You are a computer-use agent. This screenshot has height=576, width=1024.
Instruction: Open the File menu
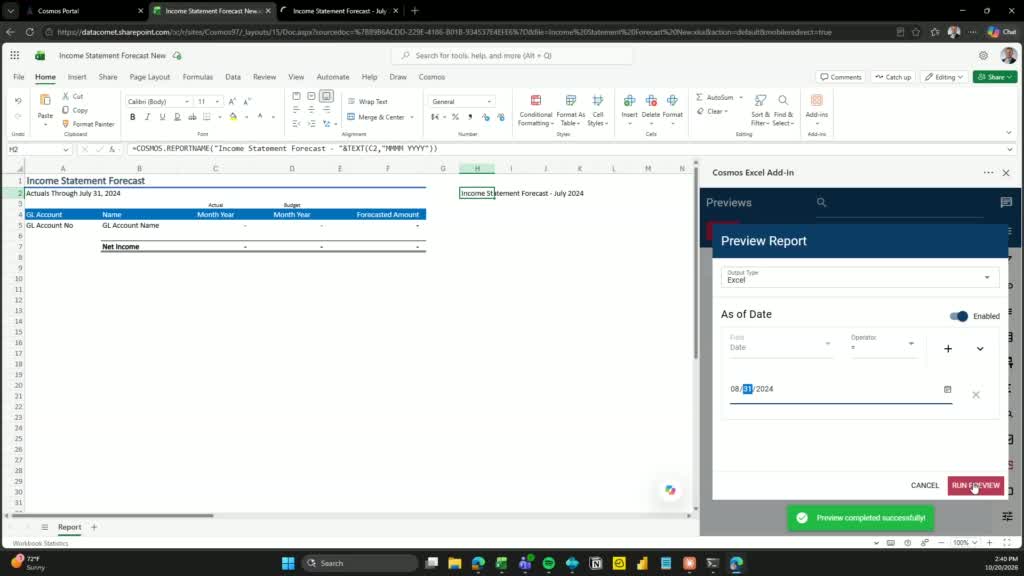18,77
